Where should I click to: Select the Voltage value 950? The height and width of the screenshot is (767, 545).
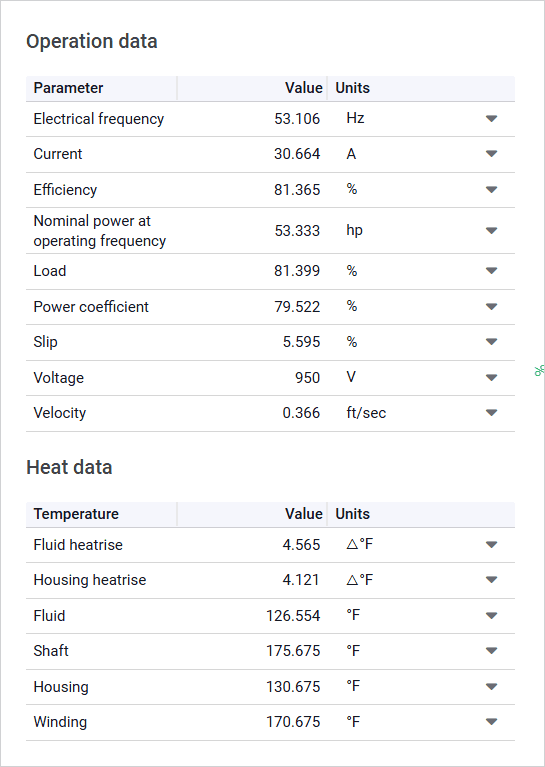coord(307,378)
